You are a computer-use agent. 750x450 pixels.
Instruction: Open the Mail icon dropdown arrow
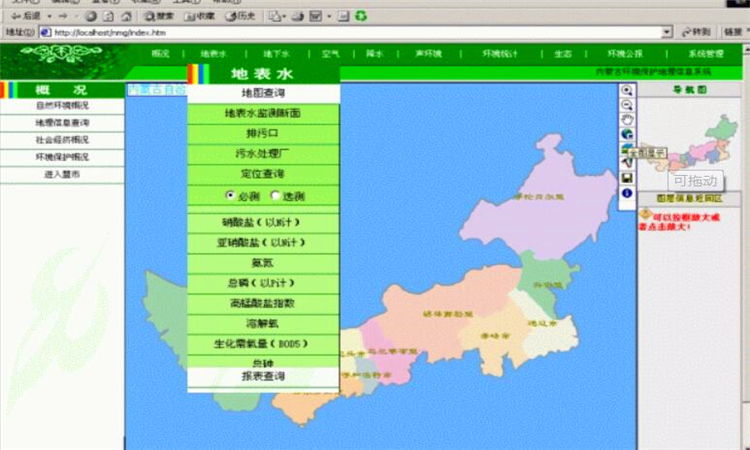(x=284, y=16)
